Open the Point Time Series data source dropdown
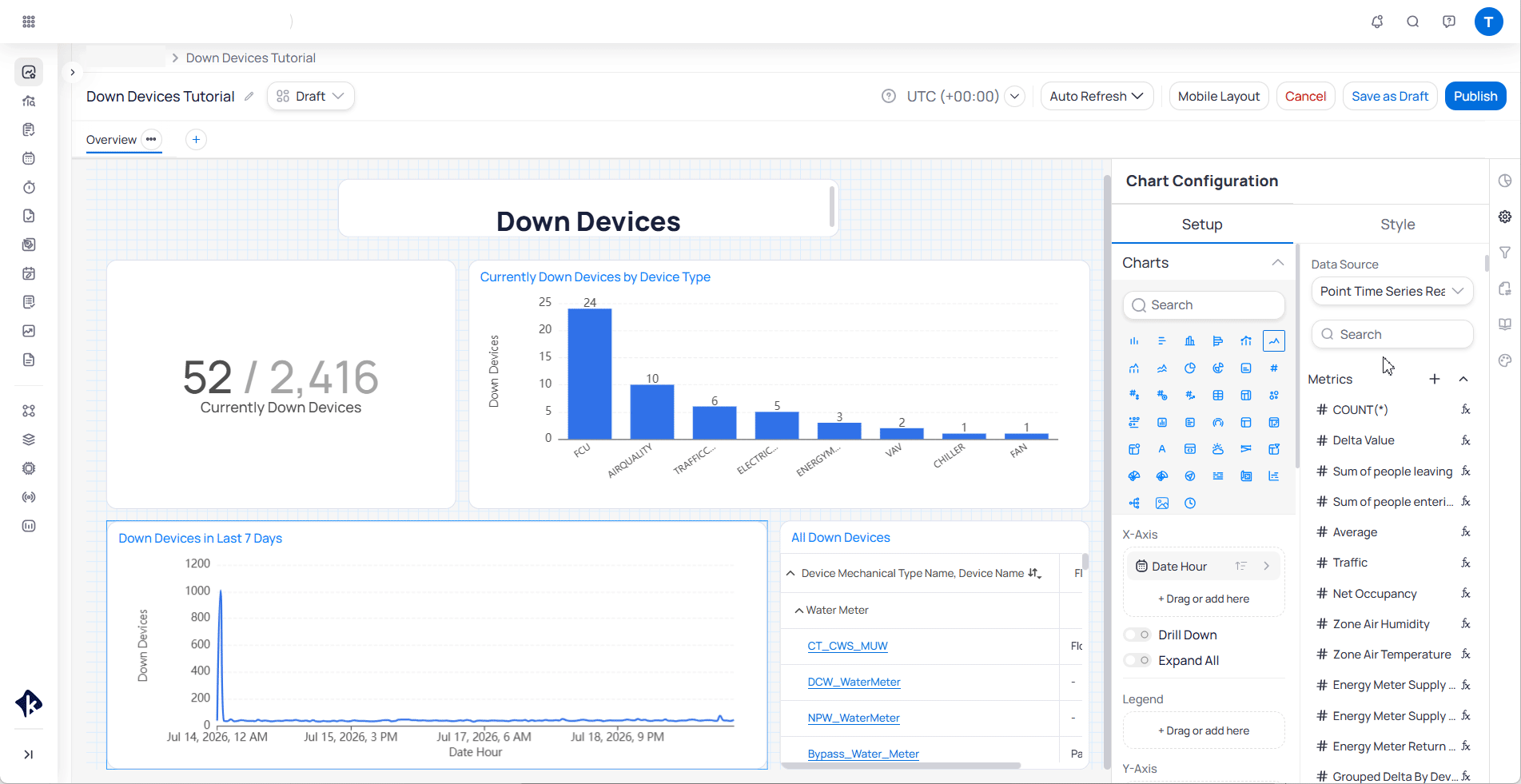 click(x=1392, y=292)
